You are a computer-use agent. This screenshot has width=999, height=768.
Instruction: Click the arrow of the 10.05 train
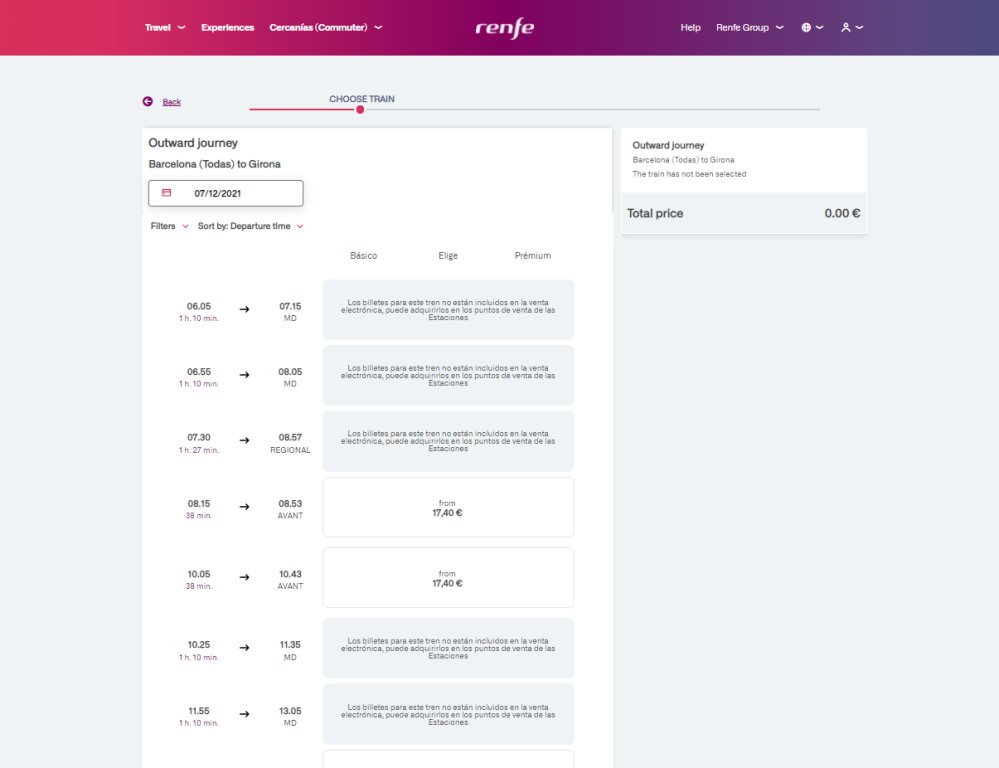(245, 577)
